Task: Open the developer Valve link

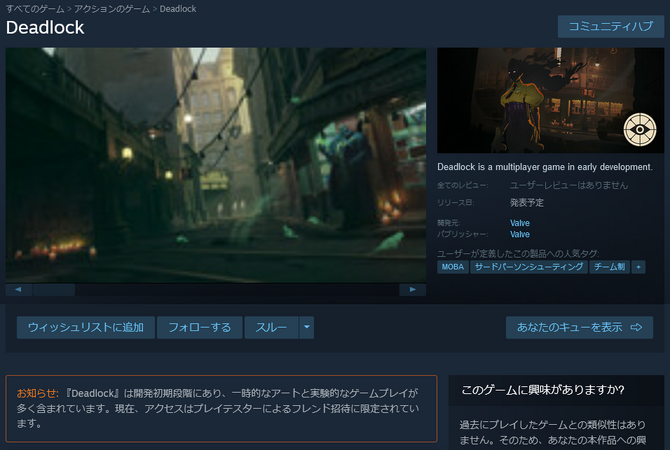Action: pos(520,222)
